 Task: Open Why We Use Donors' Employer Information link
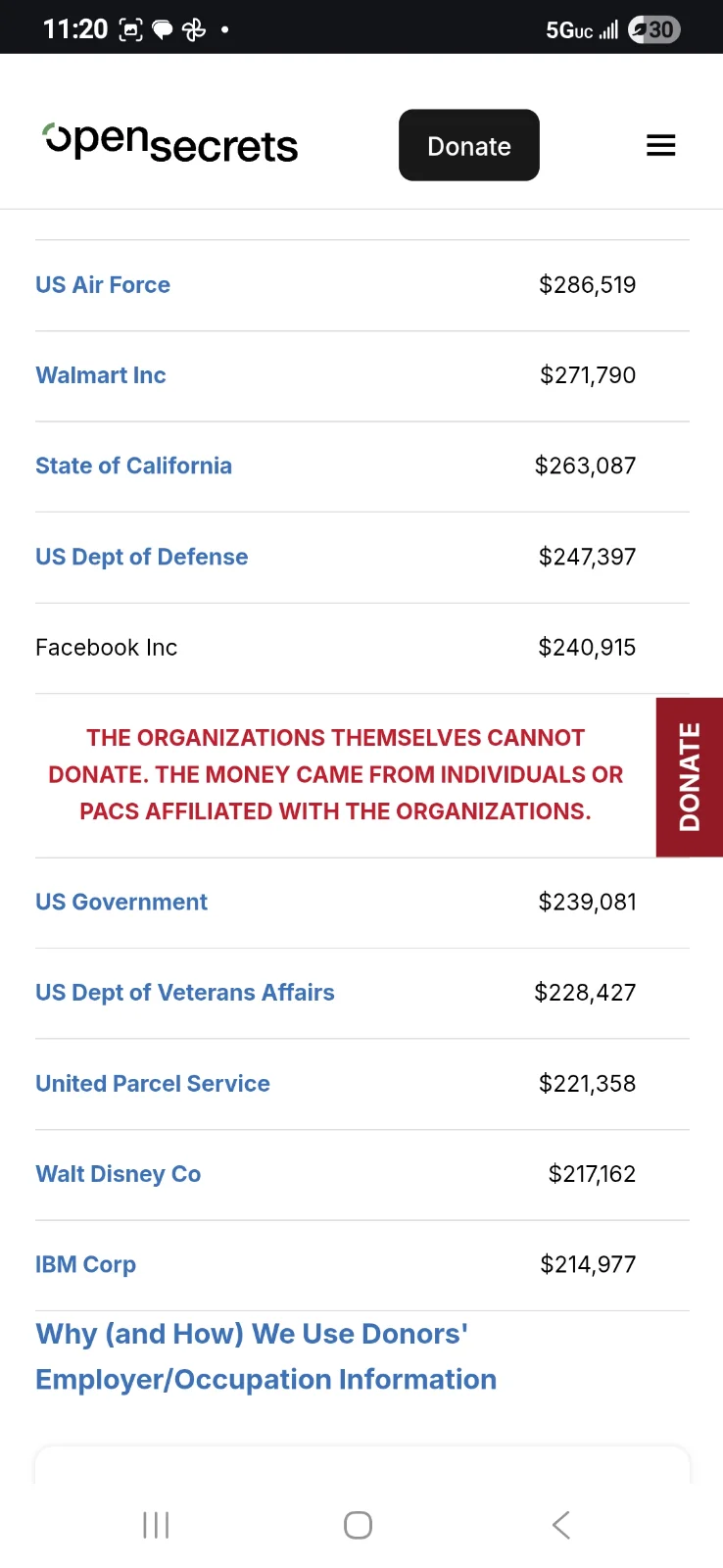(x=265, y=1356)
